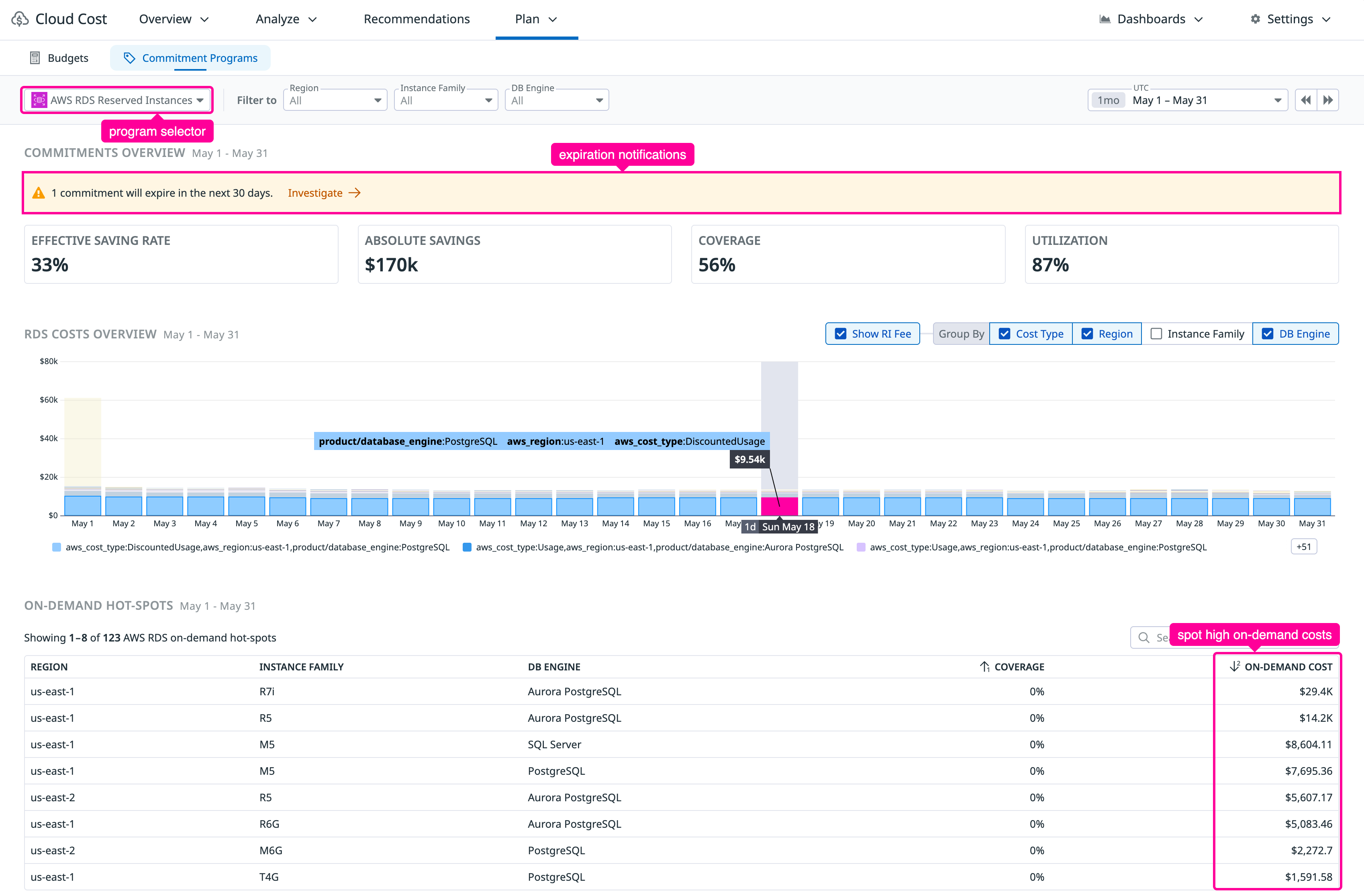The width and height of the screenshot is (1364, 896).
Task: Click the highlighted pink May 18 bar
Action: 780,507
